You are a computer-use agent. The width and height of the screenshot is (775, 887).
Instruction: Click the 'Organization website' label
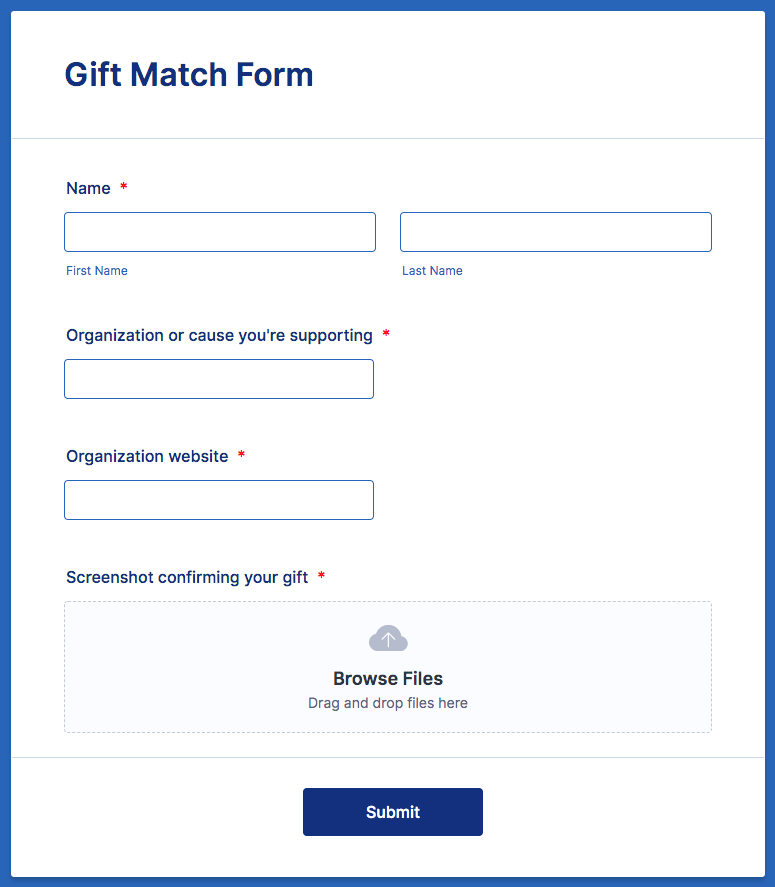tap(147, 457)
